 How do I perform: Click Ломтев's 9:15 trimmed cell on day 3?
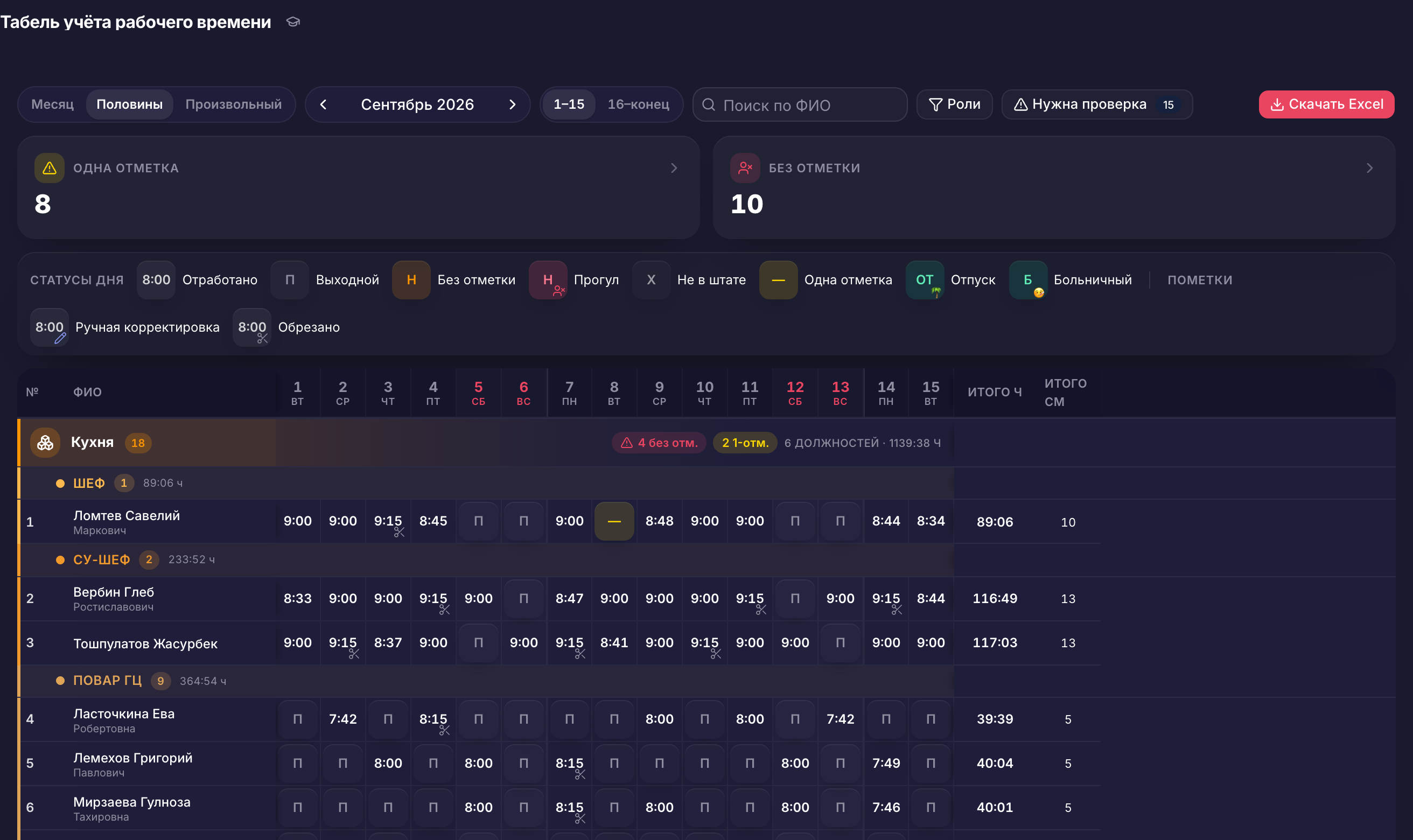click(388, 521)
